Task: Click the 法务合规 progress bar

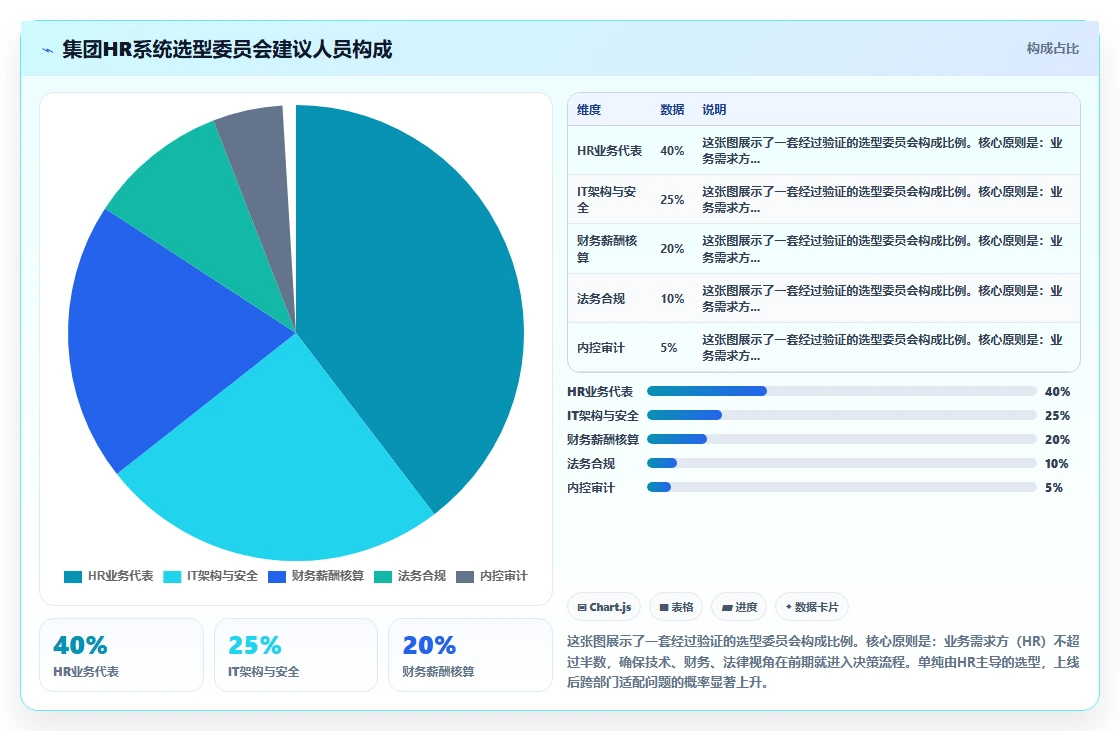Action: (841, 463)
